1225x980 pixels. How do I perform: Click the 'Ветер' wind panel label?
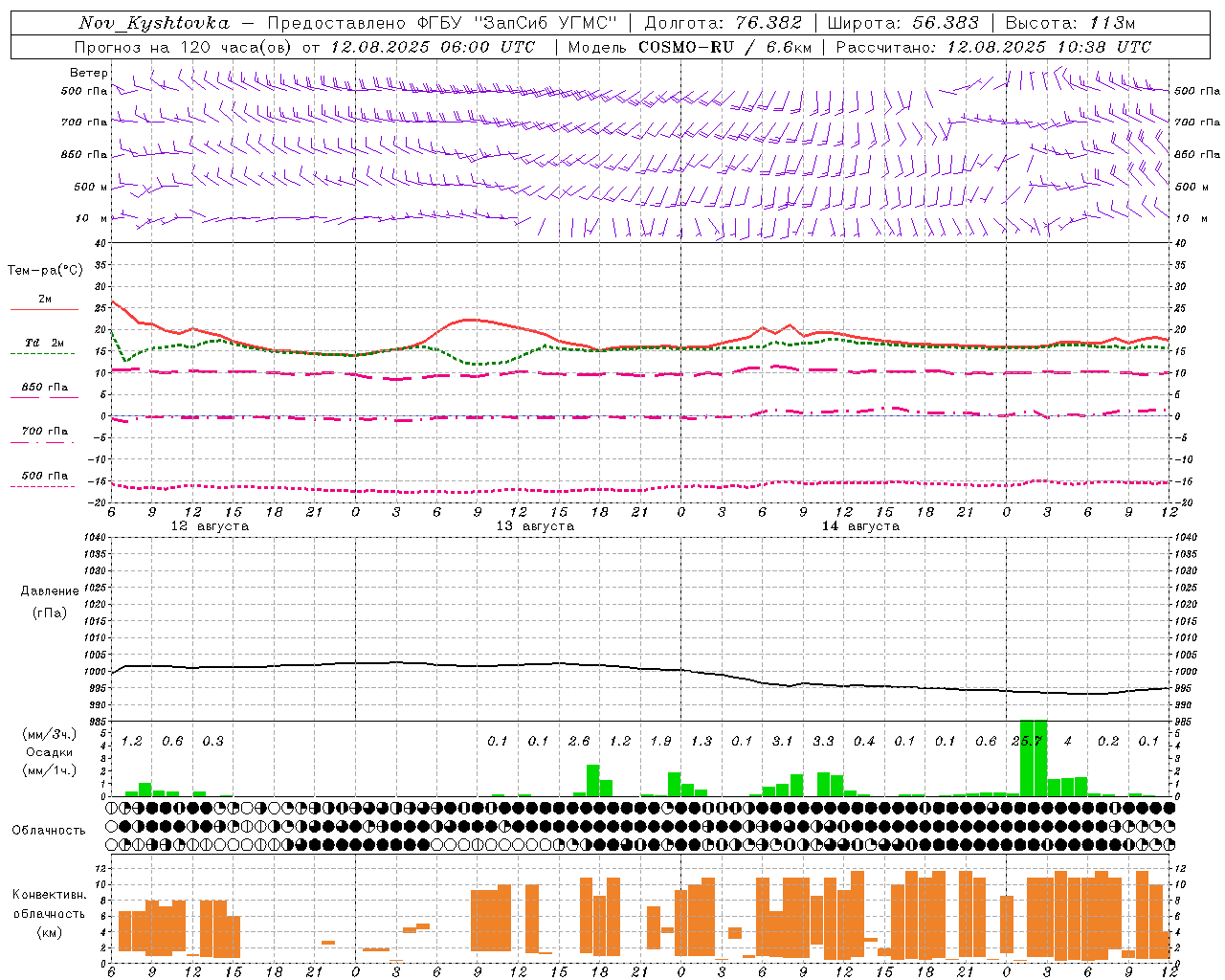[88, 73]
